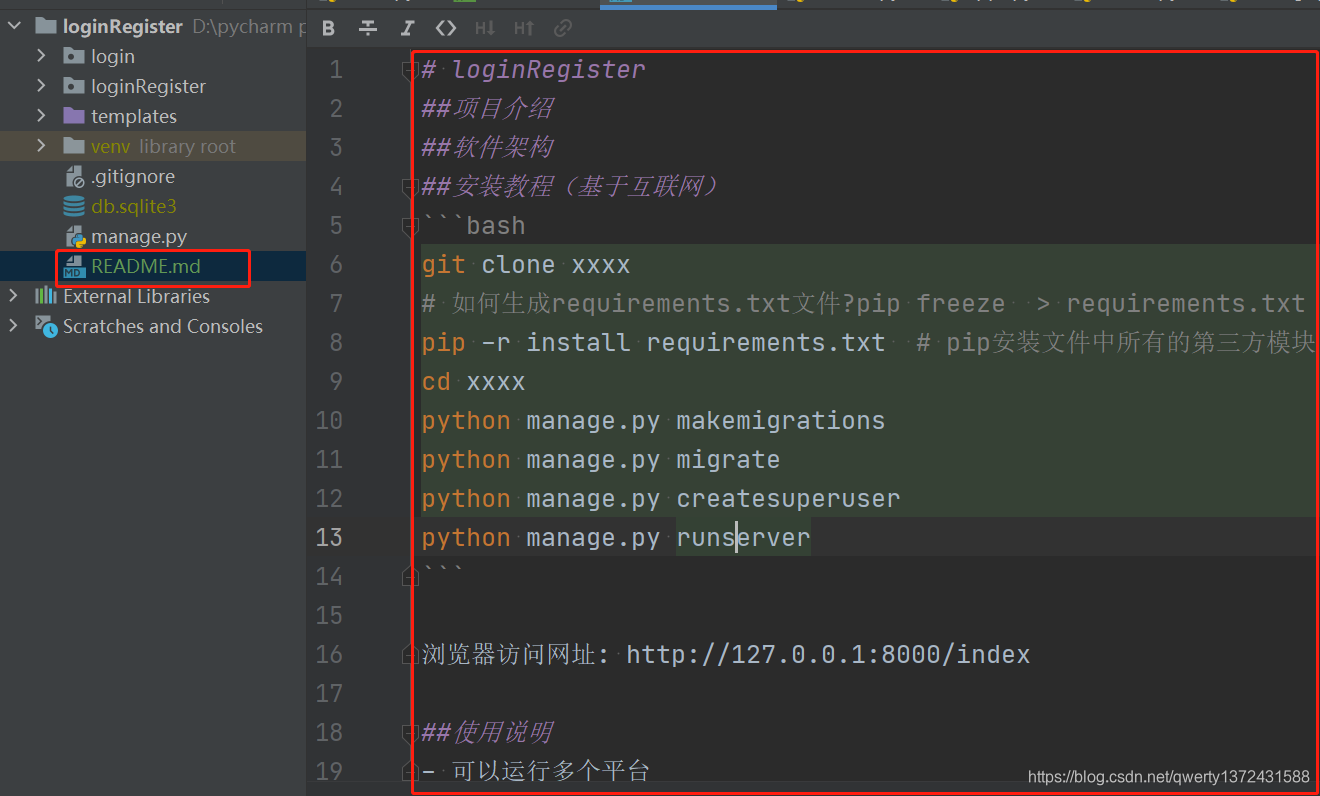Select the login folder in the project tree
The height and width of the screenshot is (796, 1320).
point(113,56)
